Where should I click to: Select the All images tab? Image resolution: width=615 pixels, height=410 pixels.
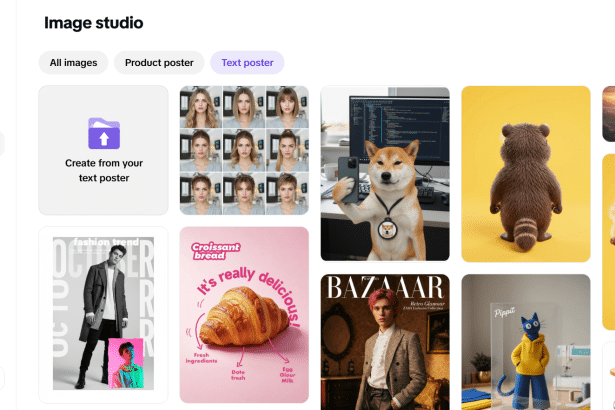tap(73, 62)
